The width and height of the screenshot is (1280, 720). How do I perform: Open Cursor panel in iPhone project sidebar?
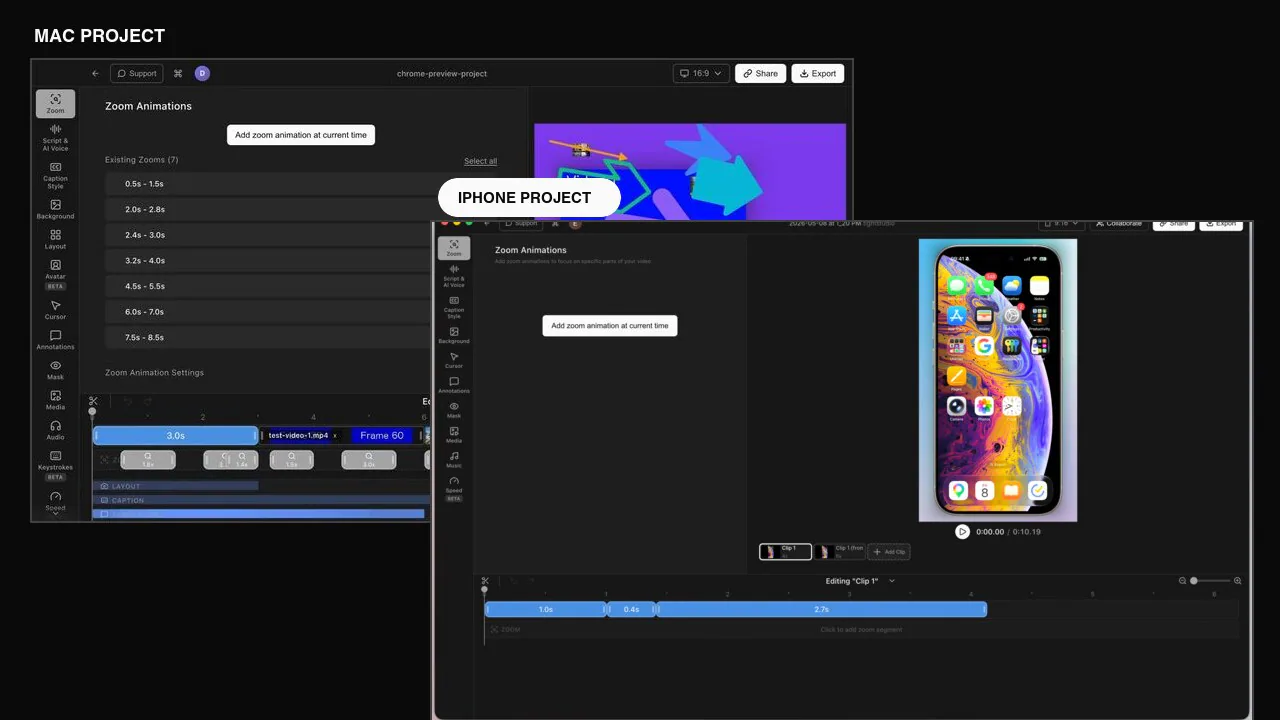click(454, 360)
